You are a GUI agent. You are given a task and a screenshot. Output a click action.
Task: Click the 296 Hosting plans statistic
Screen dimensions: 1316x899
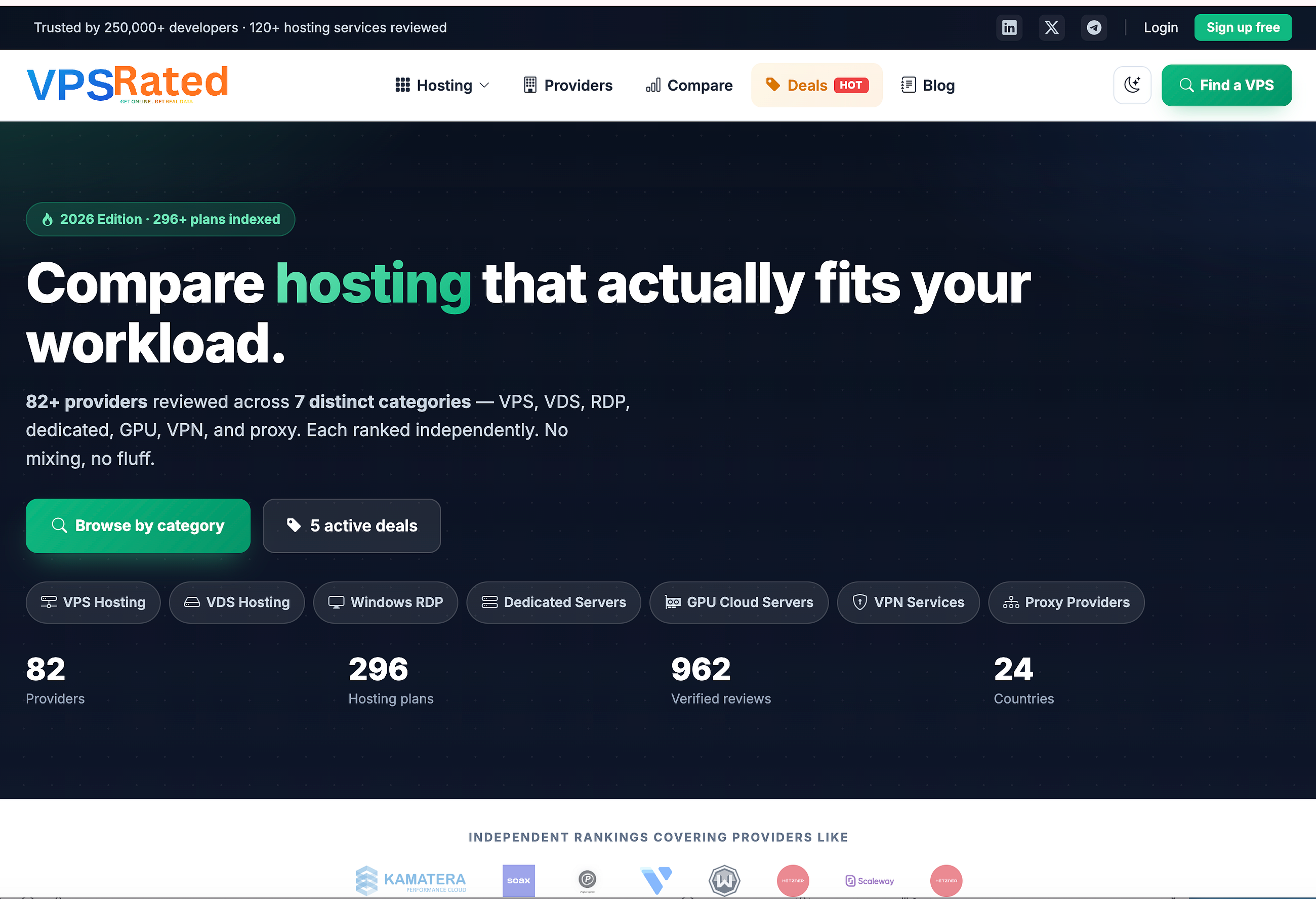coord(391,680)
